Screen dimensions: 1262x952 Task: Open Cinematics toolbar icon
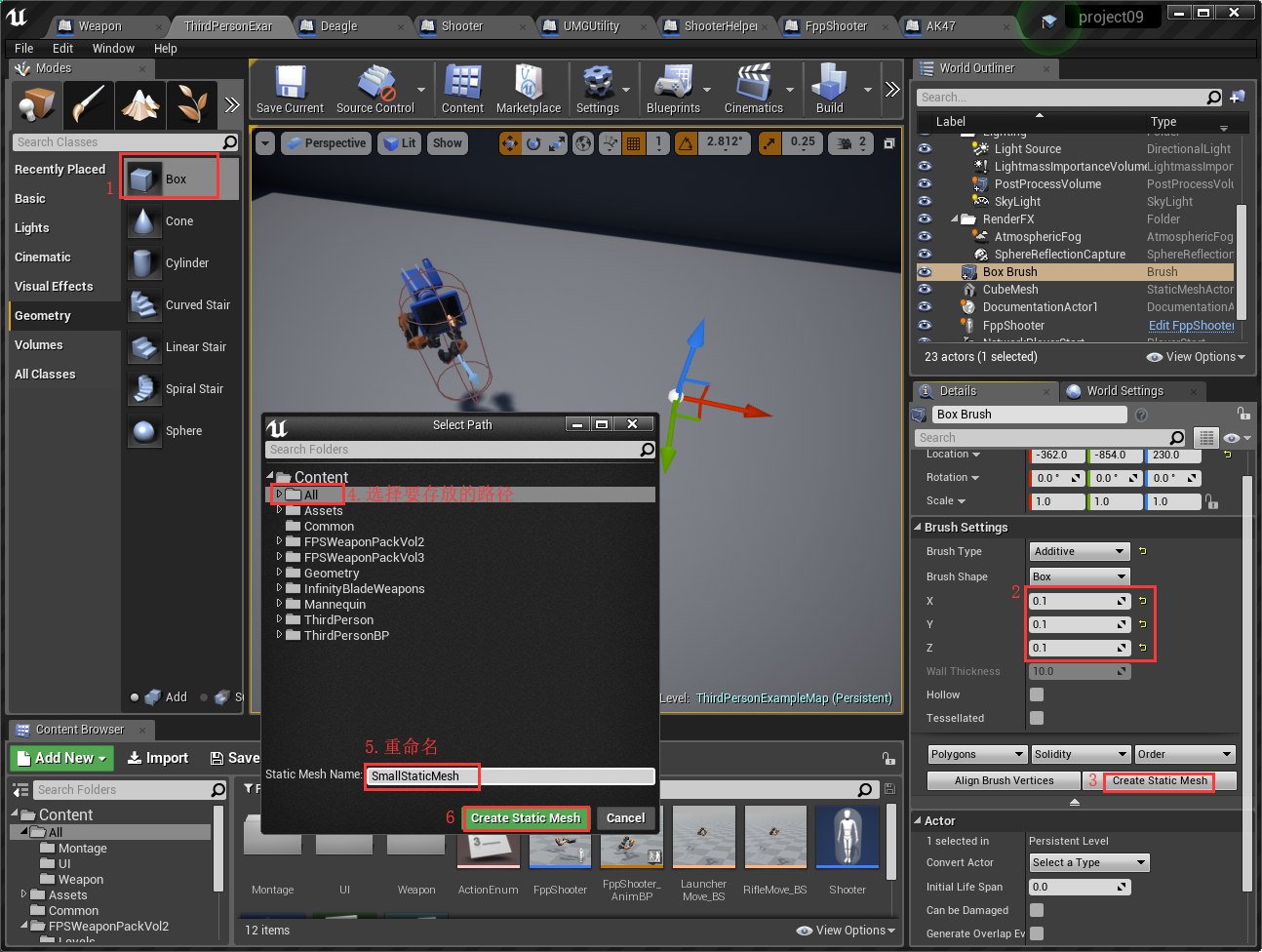pyautogui.click(x=754, y=89)
